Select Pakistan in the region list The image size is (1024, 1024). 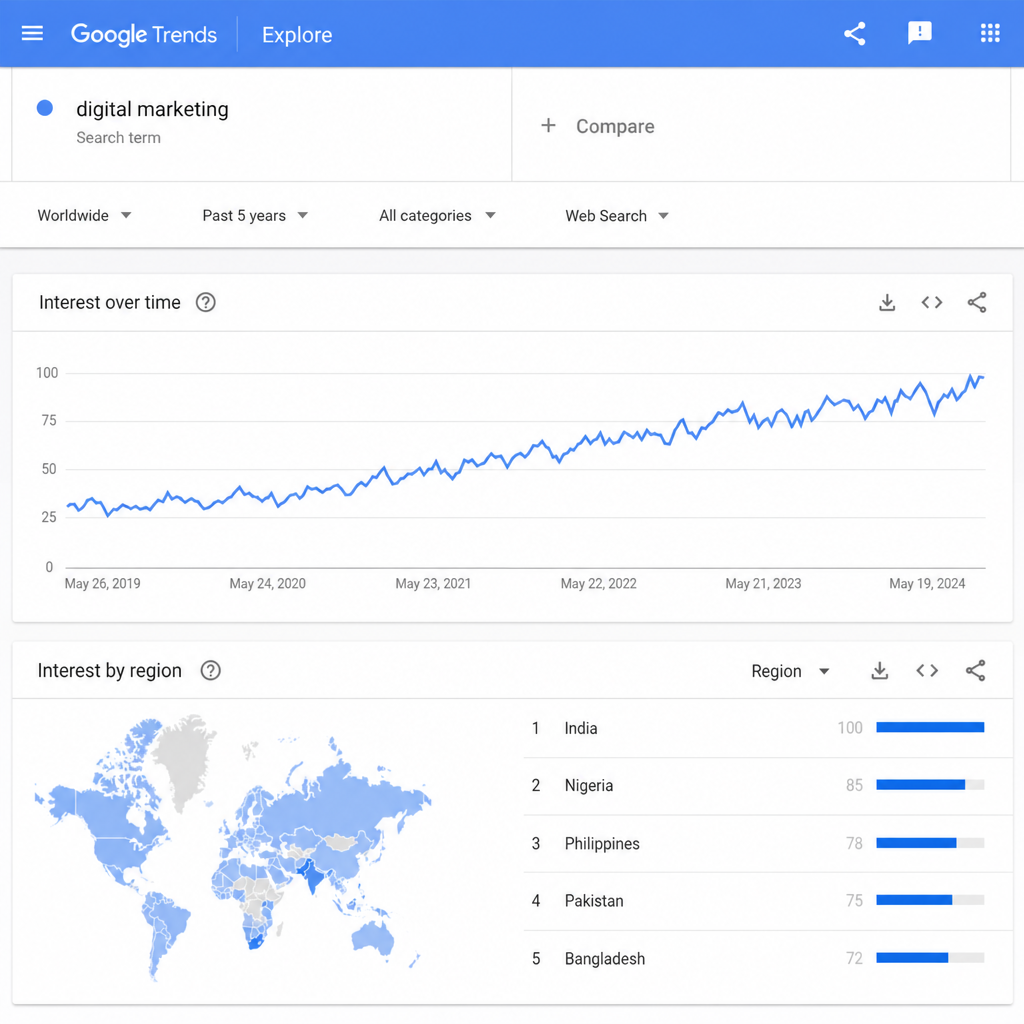point(767,901)
